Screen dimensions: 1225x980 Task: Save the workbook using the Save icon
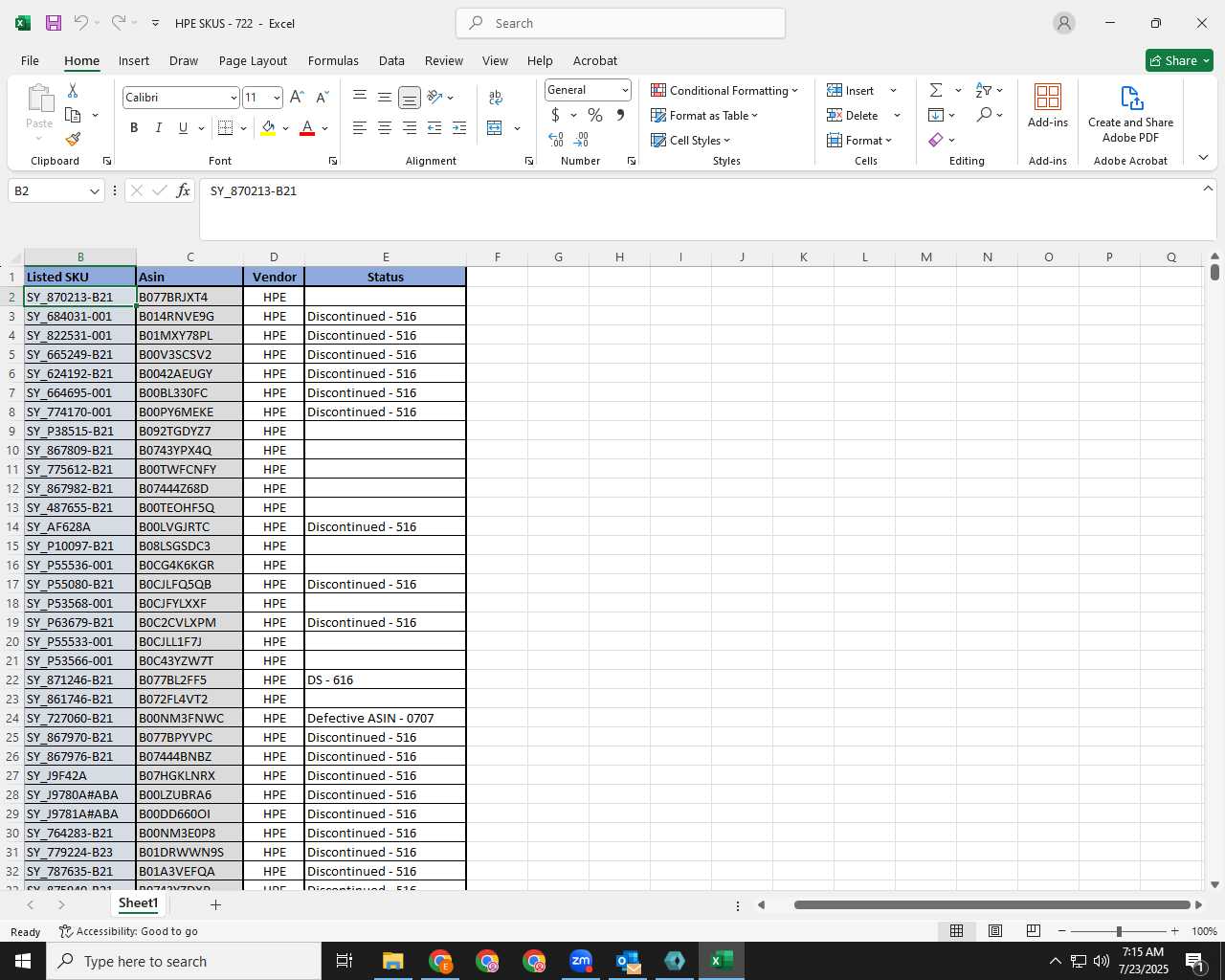[54, 23]
